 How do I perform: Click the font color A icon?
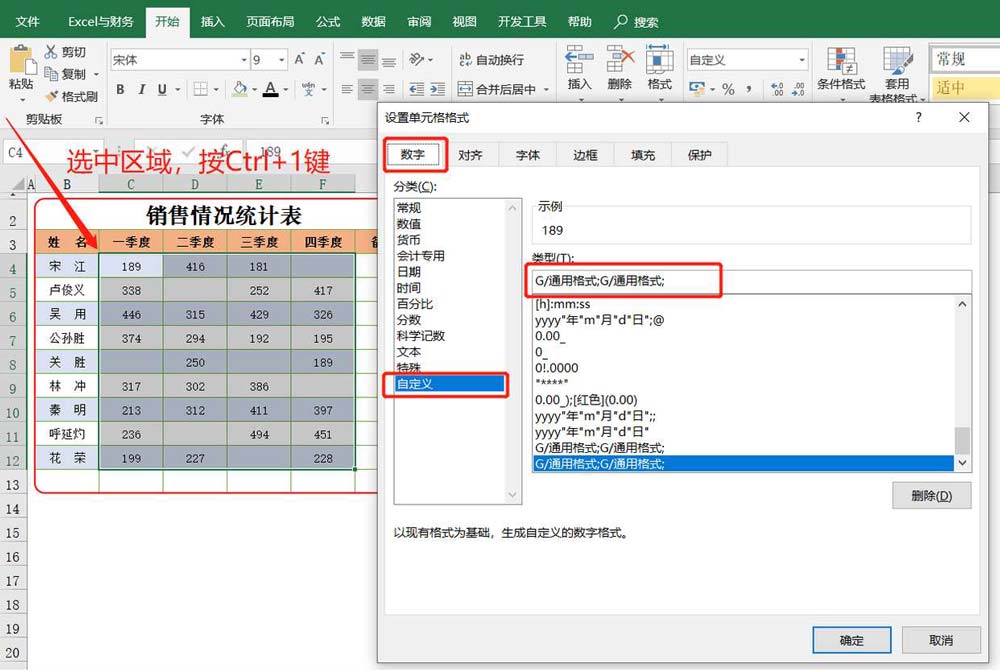[x=270, y=89]
